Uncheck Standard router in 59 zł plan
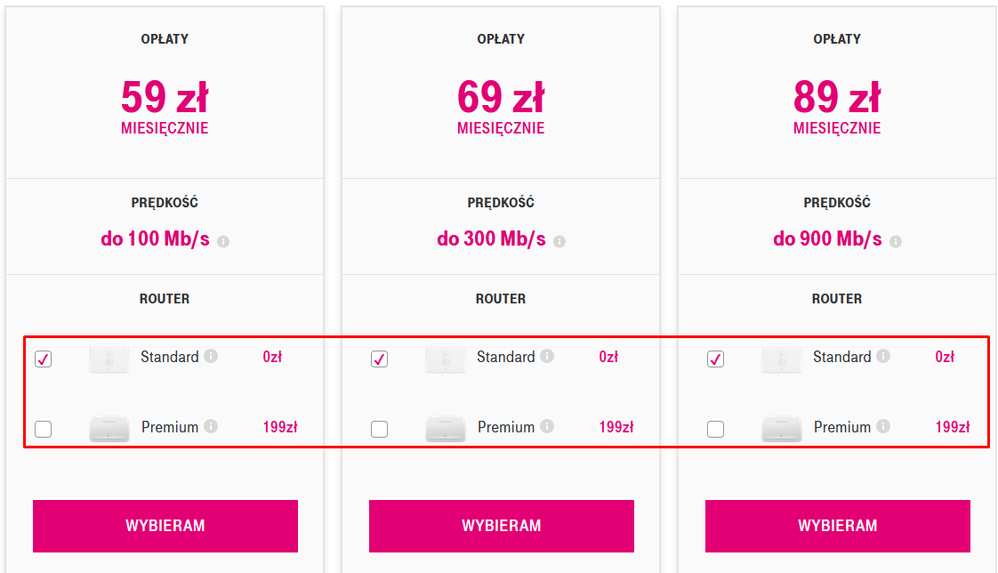 click(43, 359)
